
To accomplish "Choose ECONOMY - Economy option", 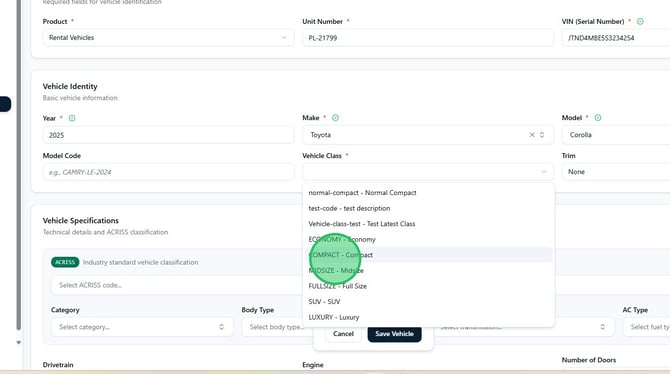I will coord(428,239).
